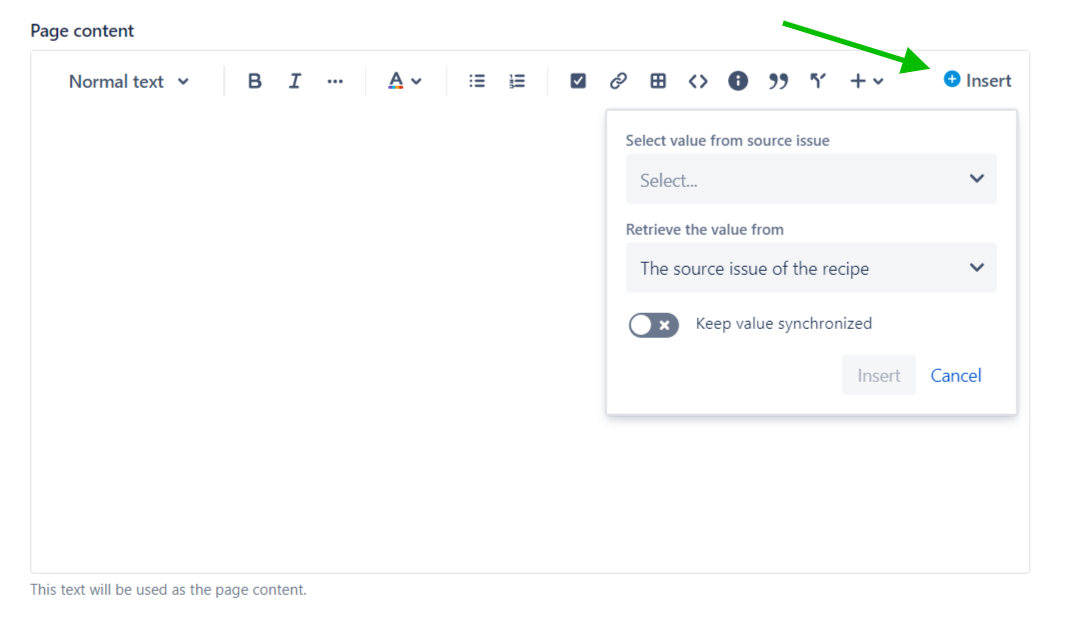This screenshot has height=630, width=1082.
Task: Click the Cancel link in popup
Action: coord(956,375)
